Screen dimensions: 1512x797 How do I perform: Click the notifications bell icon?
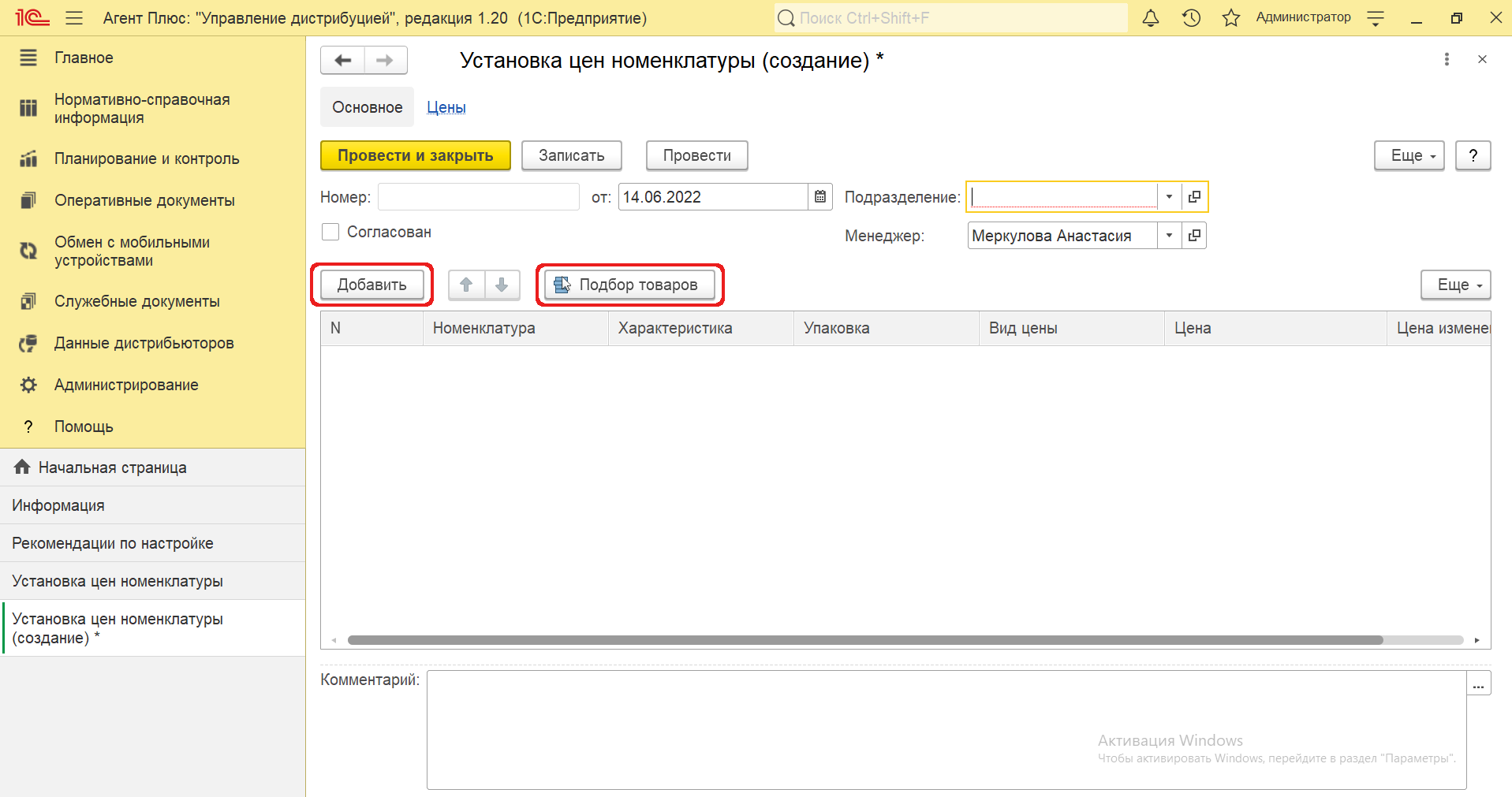click(1151, 18)
